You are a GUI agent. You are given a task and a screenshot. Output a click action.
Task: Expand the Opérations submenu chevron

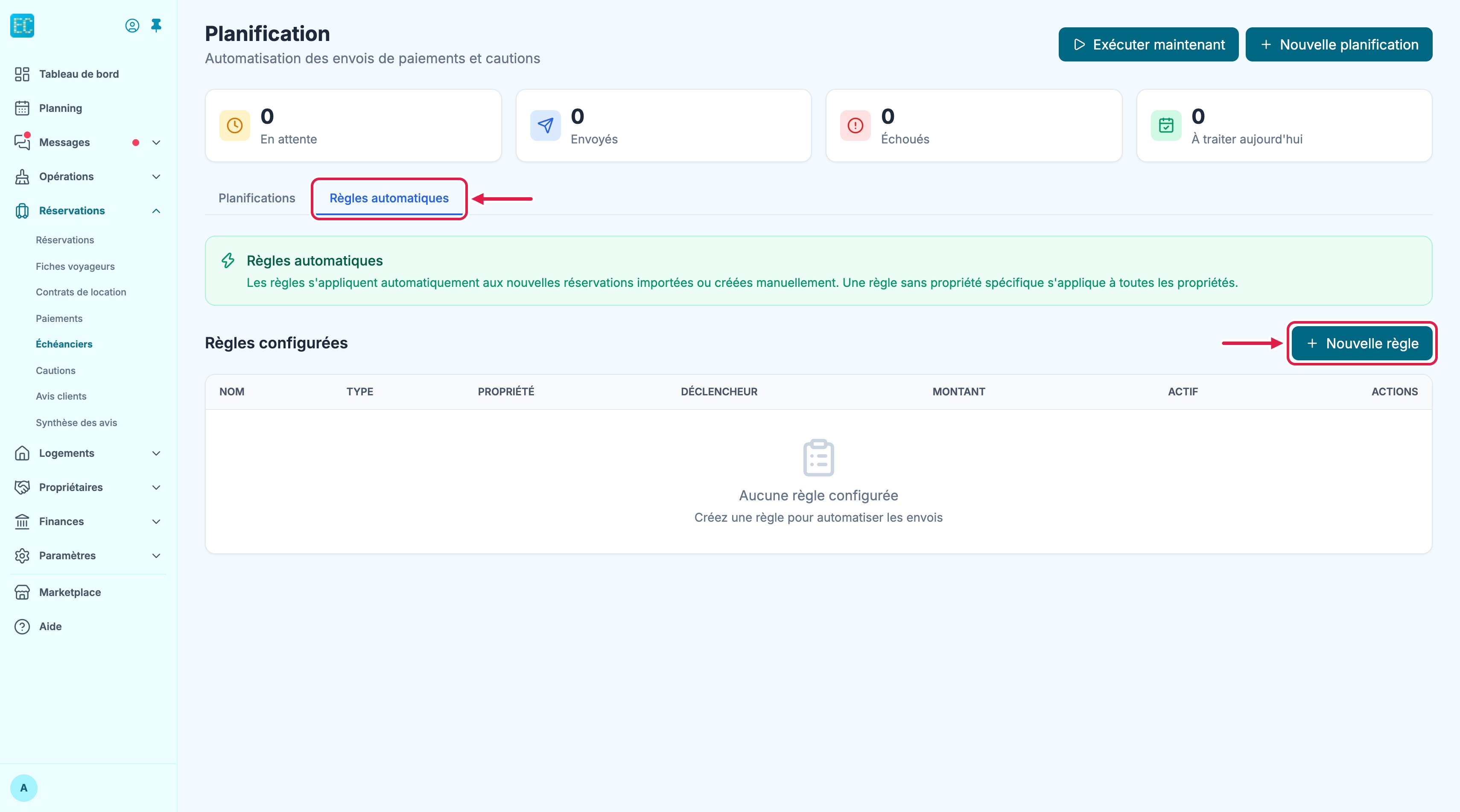[156, 177]
